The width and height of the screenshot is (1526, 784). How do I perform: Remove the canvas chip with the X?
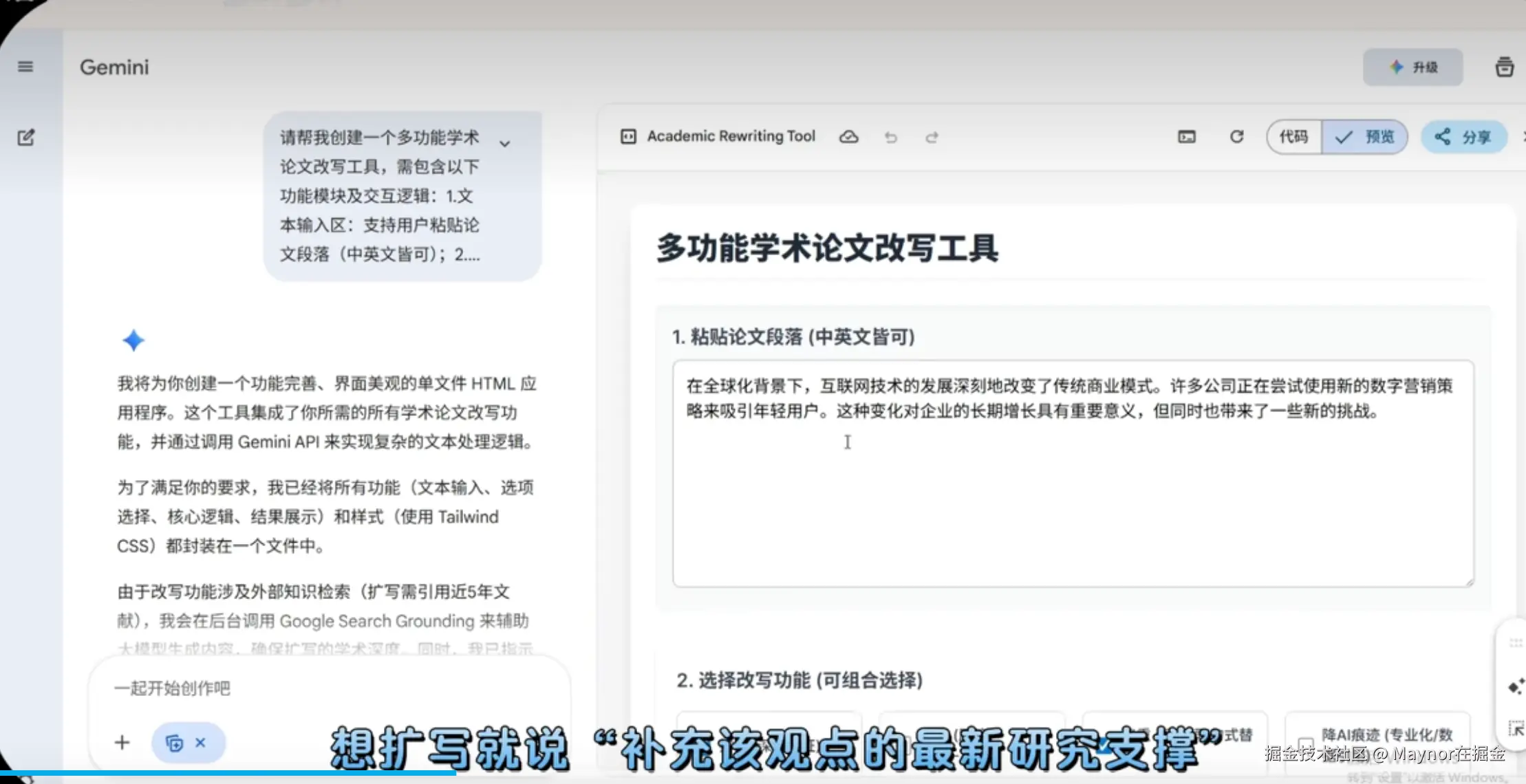point(200,742)
